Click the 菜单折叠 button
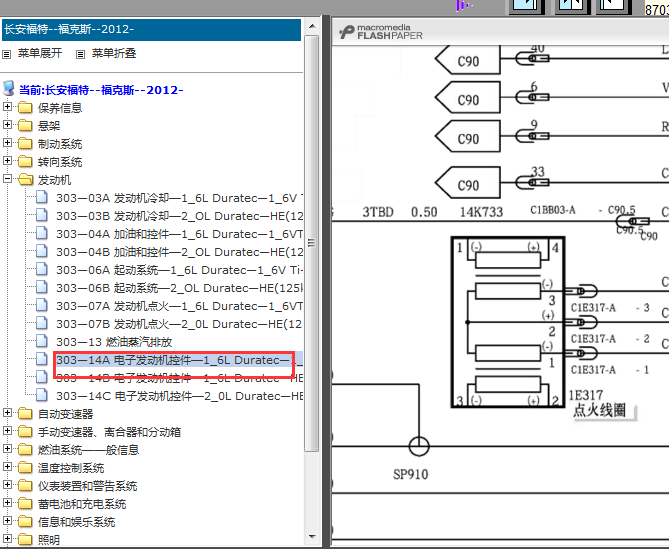 coord(114,53)
